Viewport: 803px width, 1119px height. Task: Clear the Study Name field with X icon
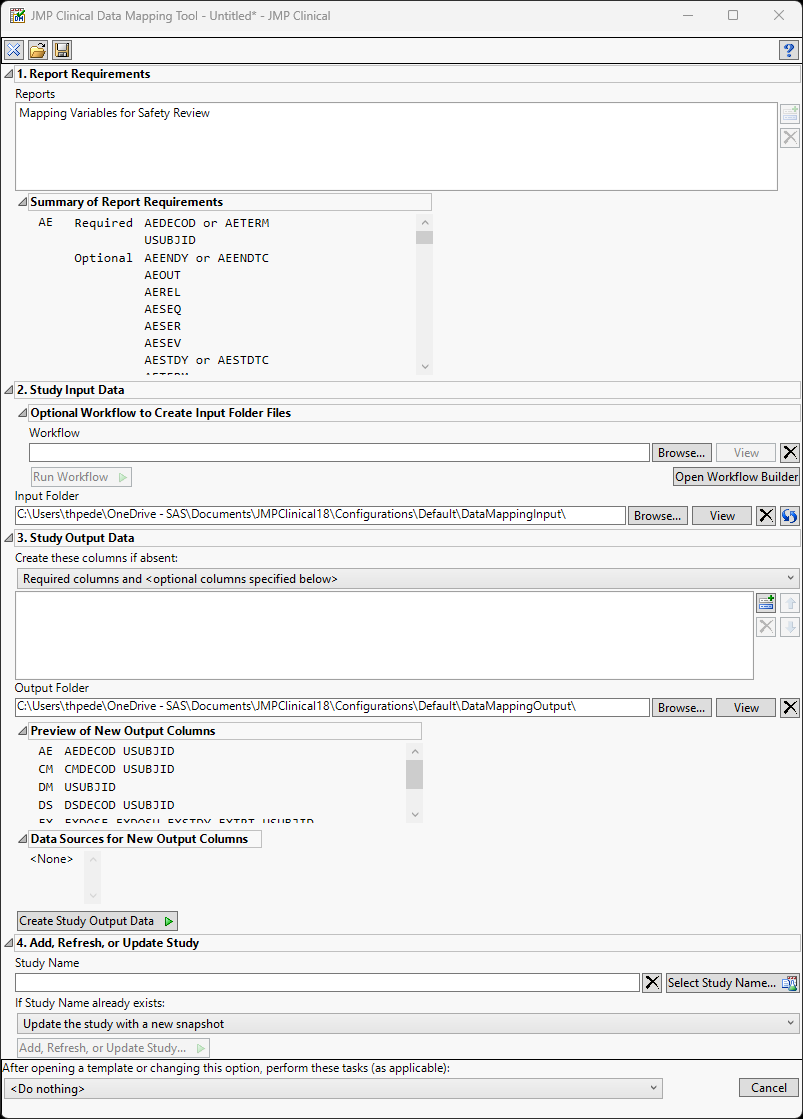click(x=652, y=983)
